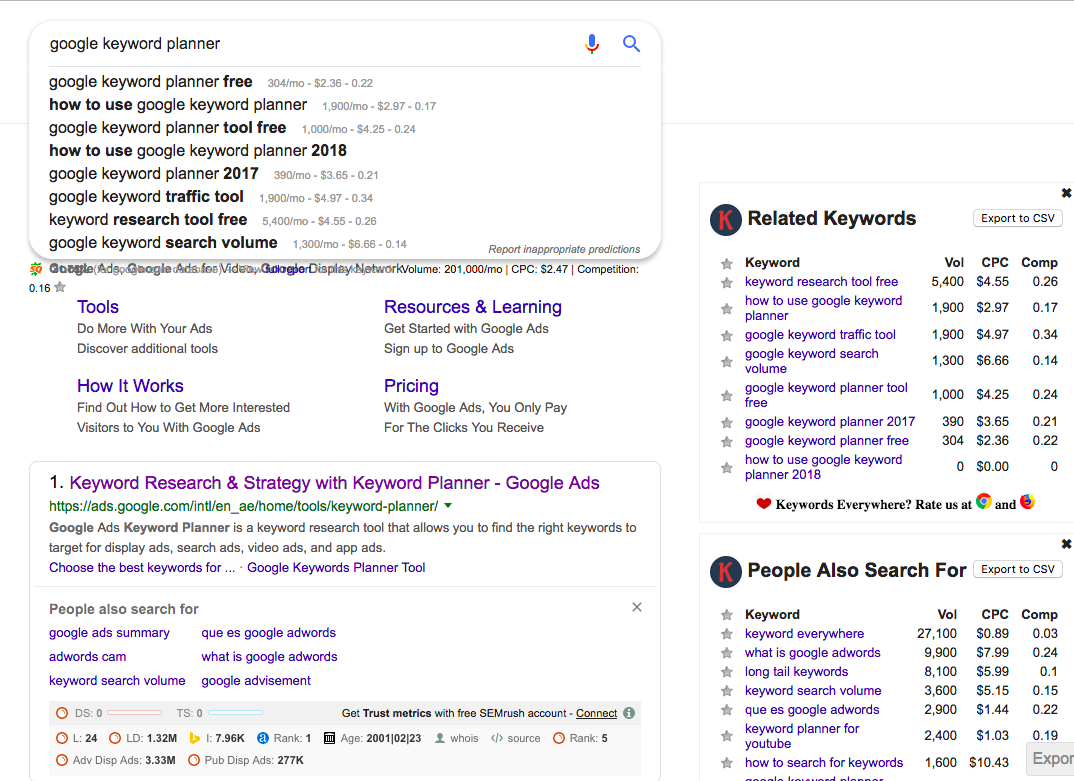Open the Firefox rating icon
Image resolution: width=1074 pixels, height=781 pixels.
[x=1027, y=501]
